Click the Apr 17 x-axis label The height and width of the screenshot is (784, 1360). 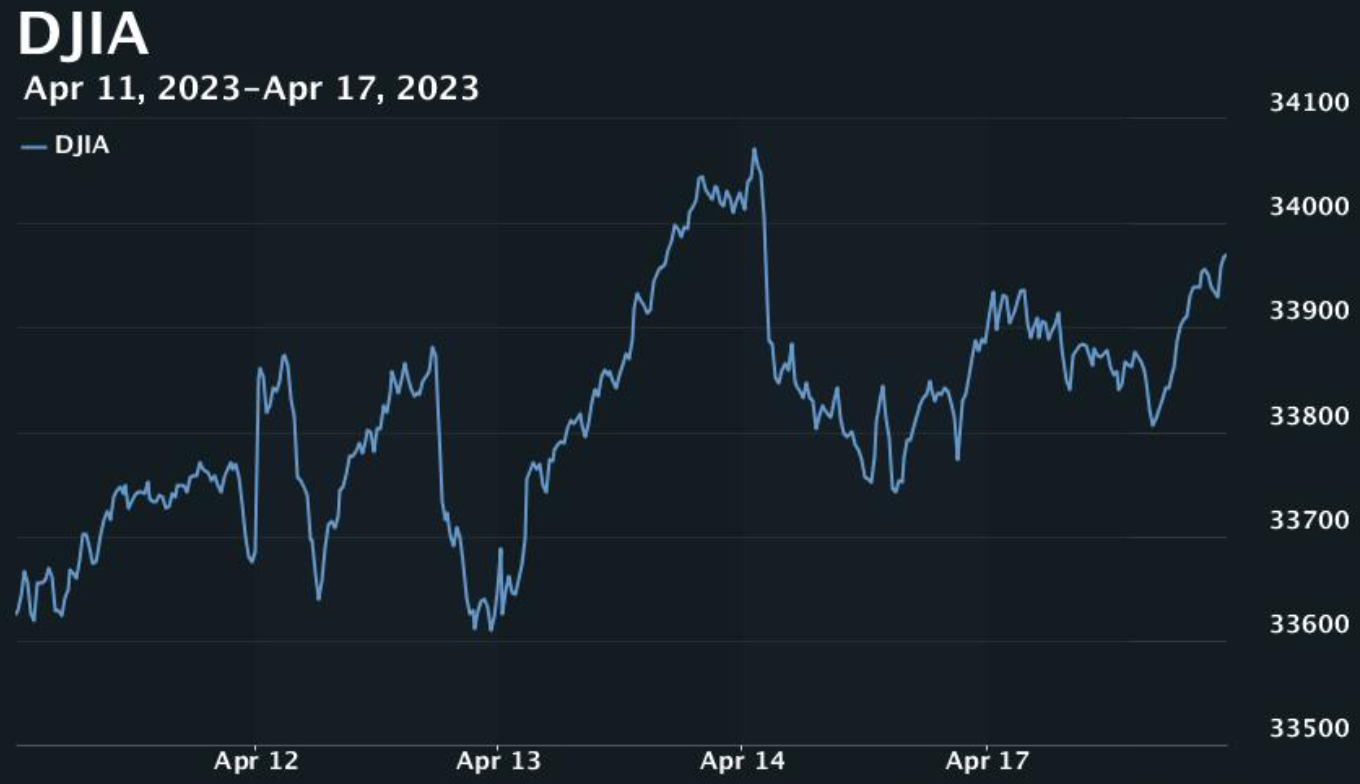click(986, 761)
